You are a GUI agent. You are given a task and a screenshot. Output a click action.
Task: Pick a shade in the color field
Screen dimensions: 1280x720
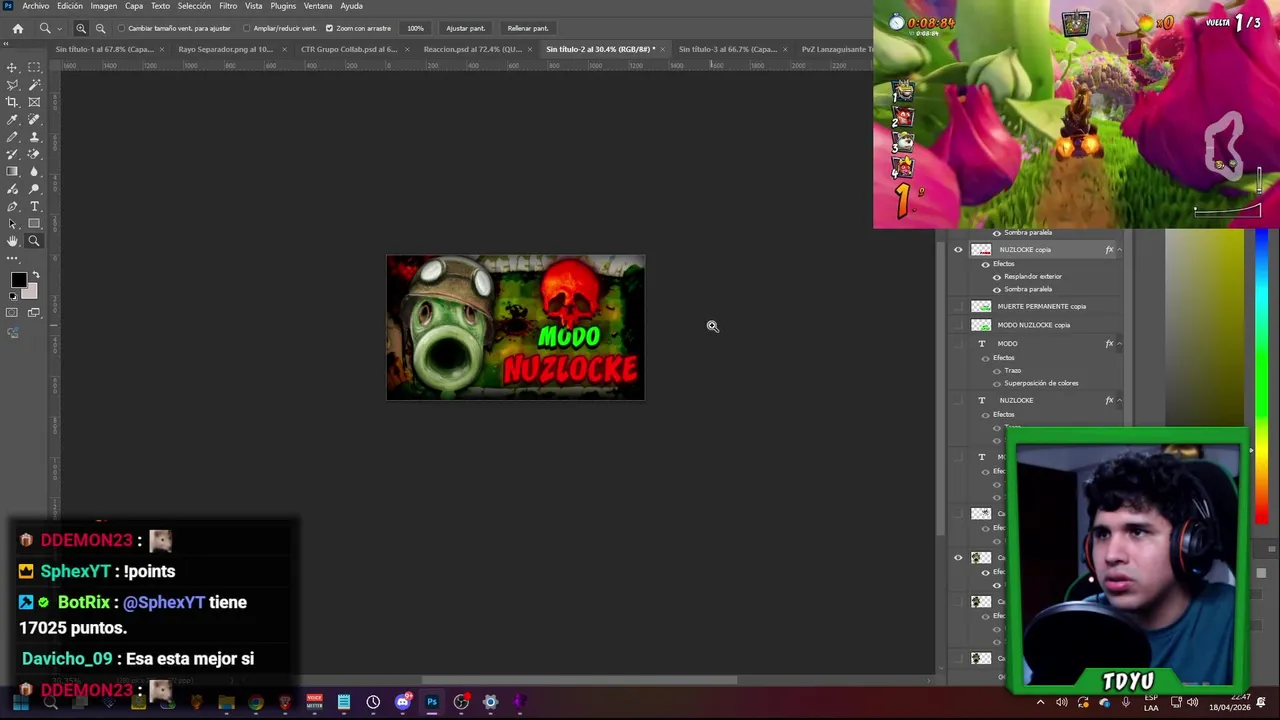tap(1205, 330)
